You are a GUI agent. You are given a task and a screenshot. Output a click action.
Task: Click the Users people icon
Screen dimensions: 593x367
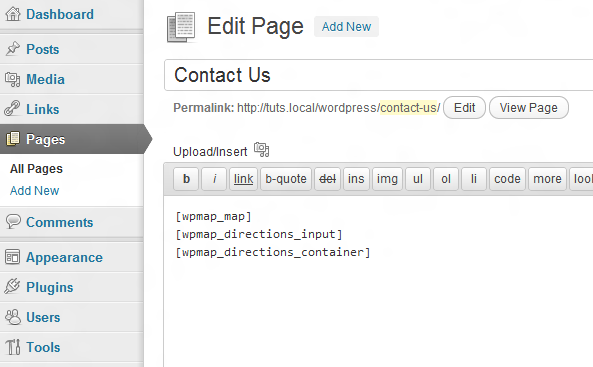(x=13, y=317)
